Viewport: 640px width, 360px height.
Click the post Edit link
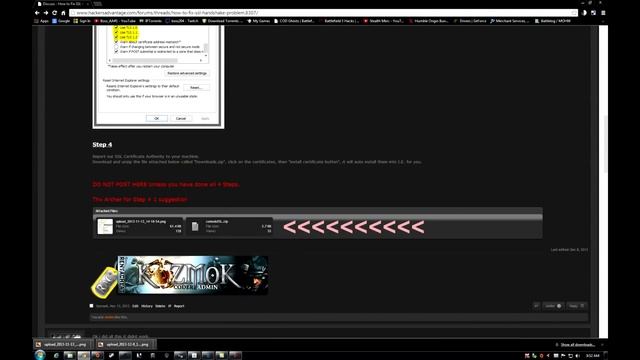click(135, 306)
